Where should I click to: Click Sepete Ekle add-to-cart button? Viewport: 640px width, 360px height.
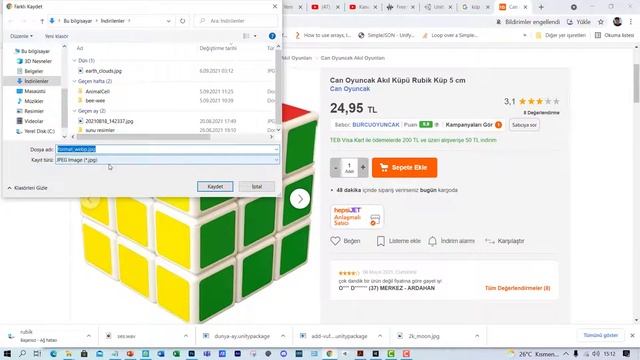(404, 168)
